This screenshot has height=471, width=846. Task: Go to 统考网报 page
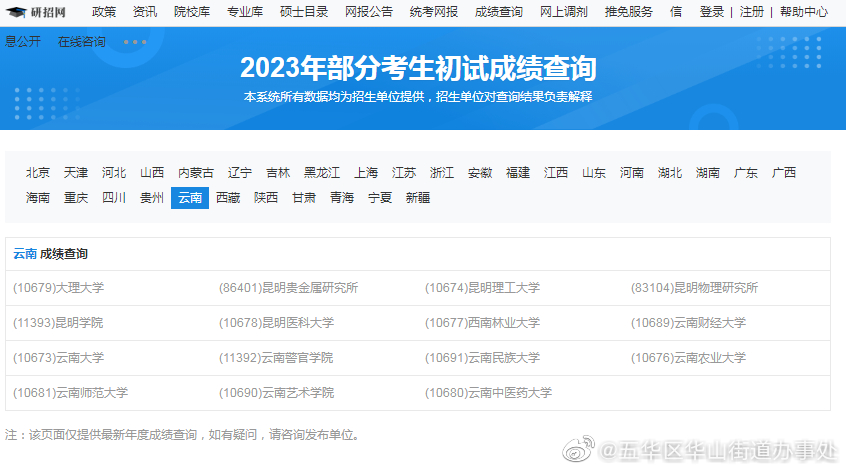433,12
